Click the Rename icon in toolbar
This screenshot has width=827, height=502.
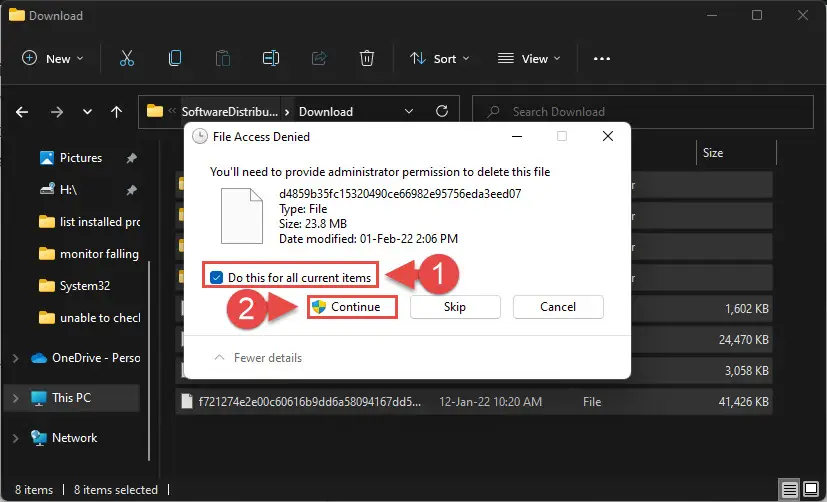271,58
